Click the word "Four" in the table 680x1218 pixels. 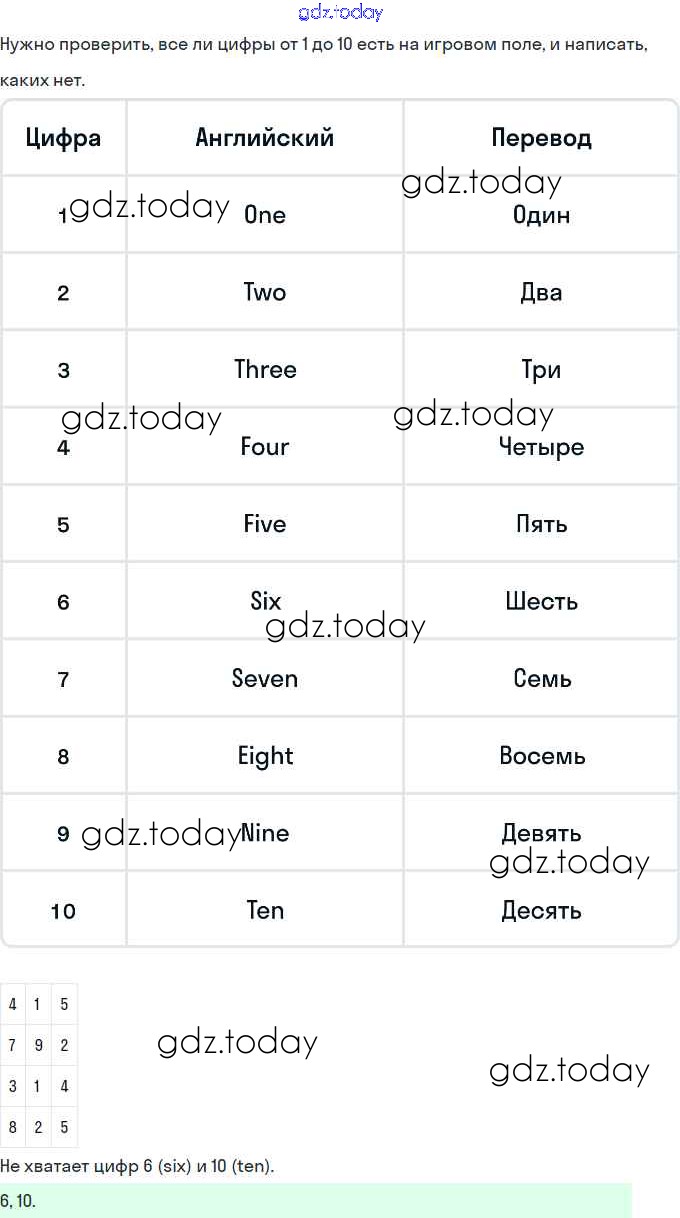click(265, 446)
